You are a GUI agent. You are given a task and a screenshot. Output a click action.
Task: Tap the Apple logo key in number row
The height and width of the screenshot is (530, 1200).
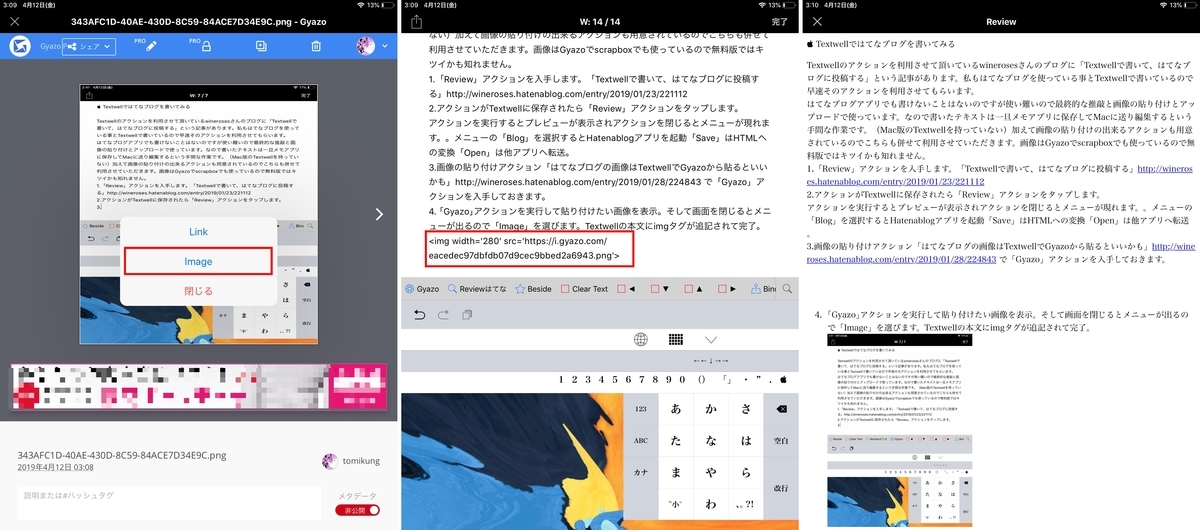click(785, 380)
